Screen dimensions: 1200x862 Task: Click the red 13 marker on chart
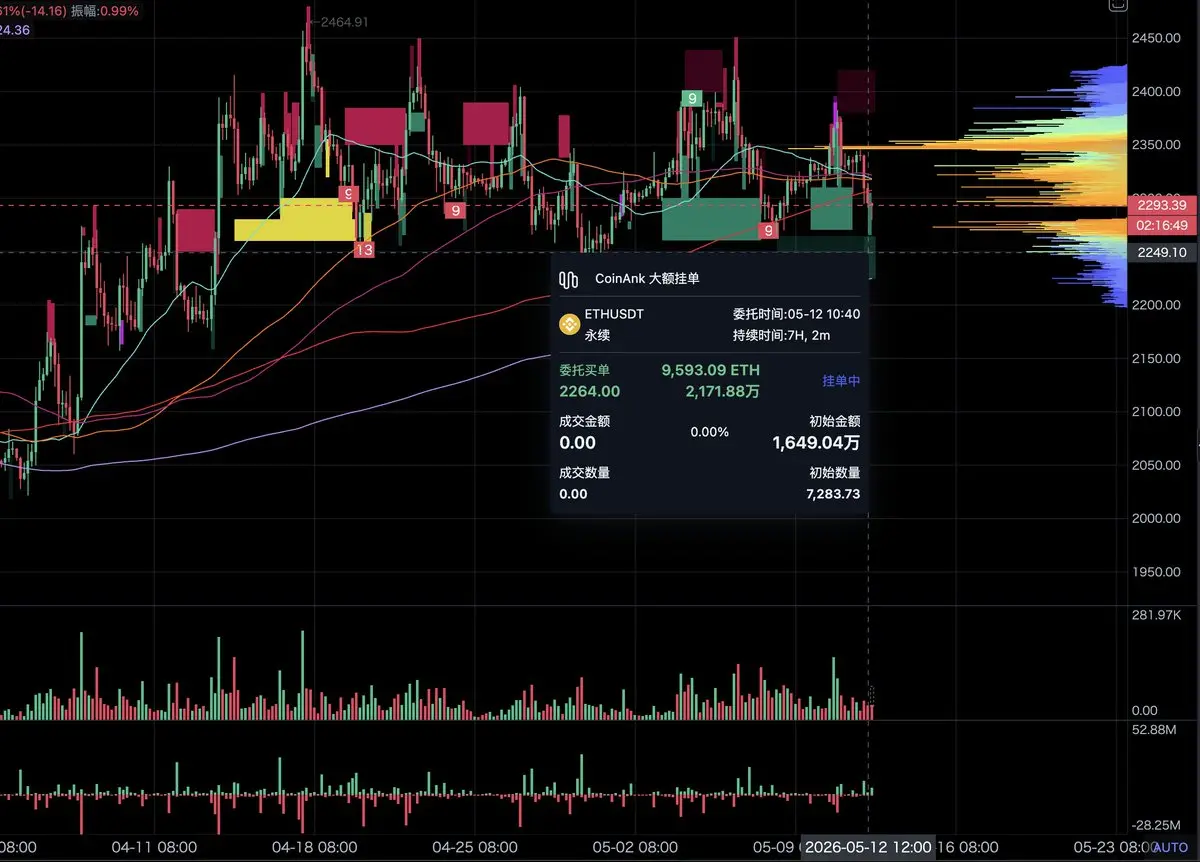click(x=364, y=250)
